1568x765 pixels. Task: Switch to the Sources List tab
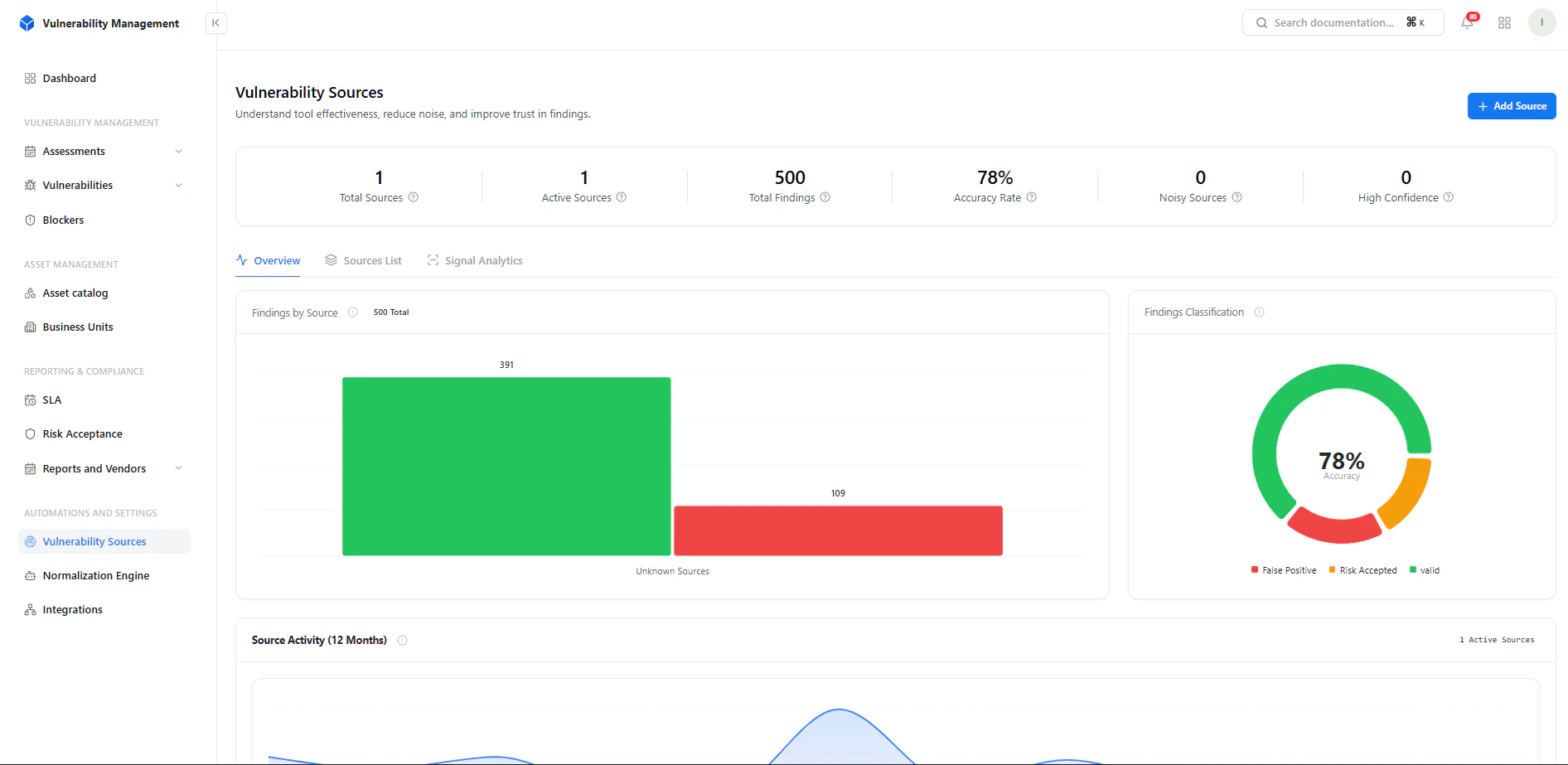[363, 260]
